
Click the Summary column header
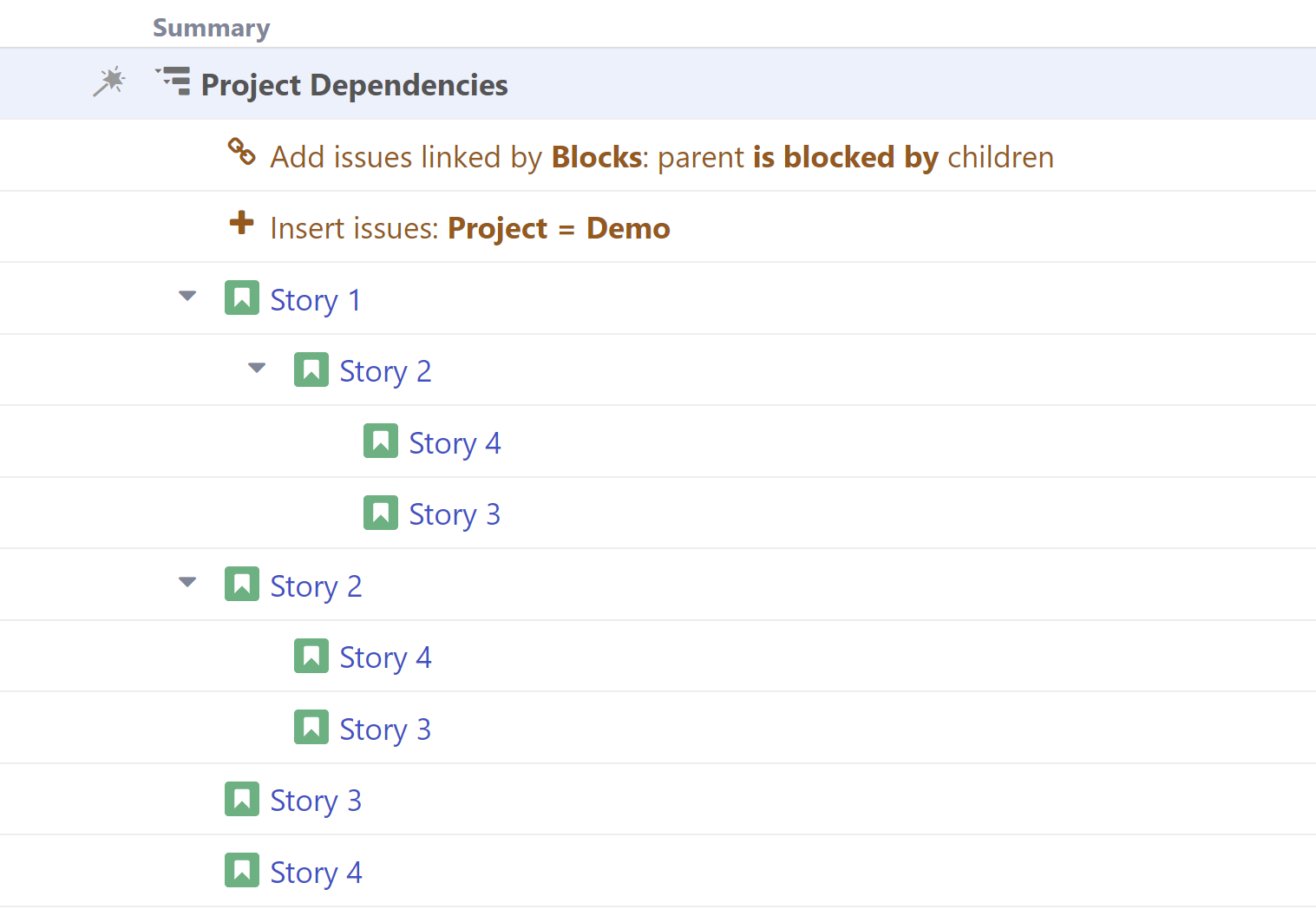click(x=211, y=28)
